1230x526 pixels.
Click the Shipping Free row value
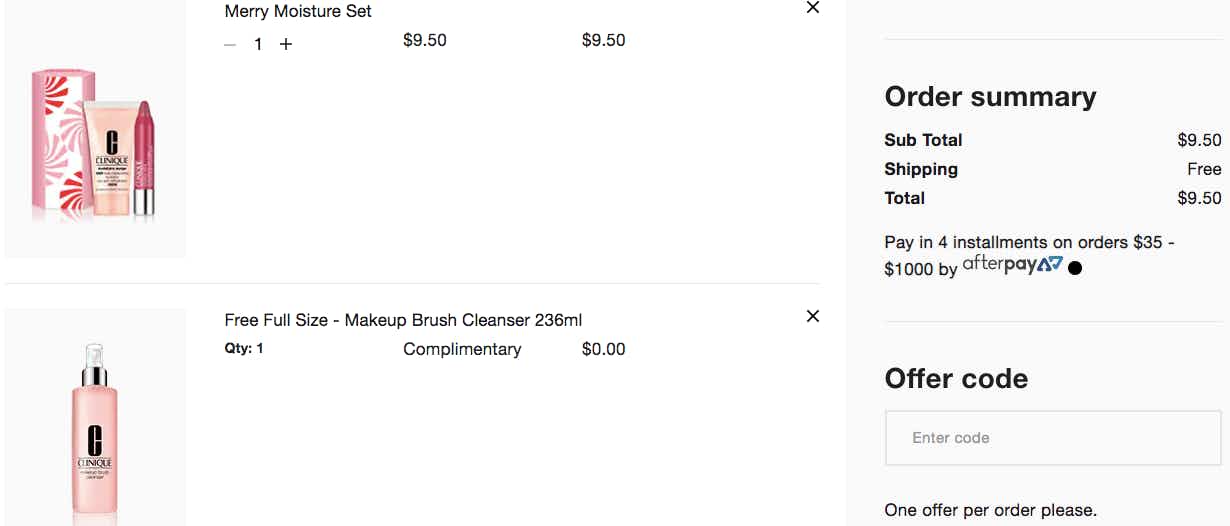(x=1204, y=169)
